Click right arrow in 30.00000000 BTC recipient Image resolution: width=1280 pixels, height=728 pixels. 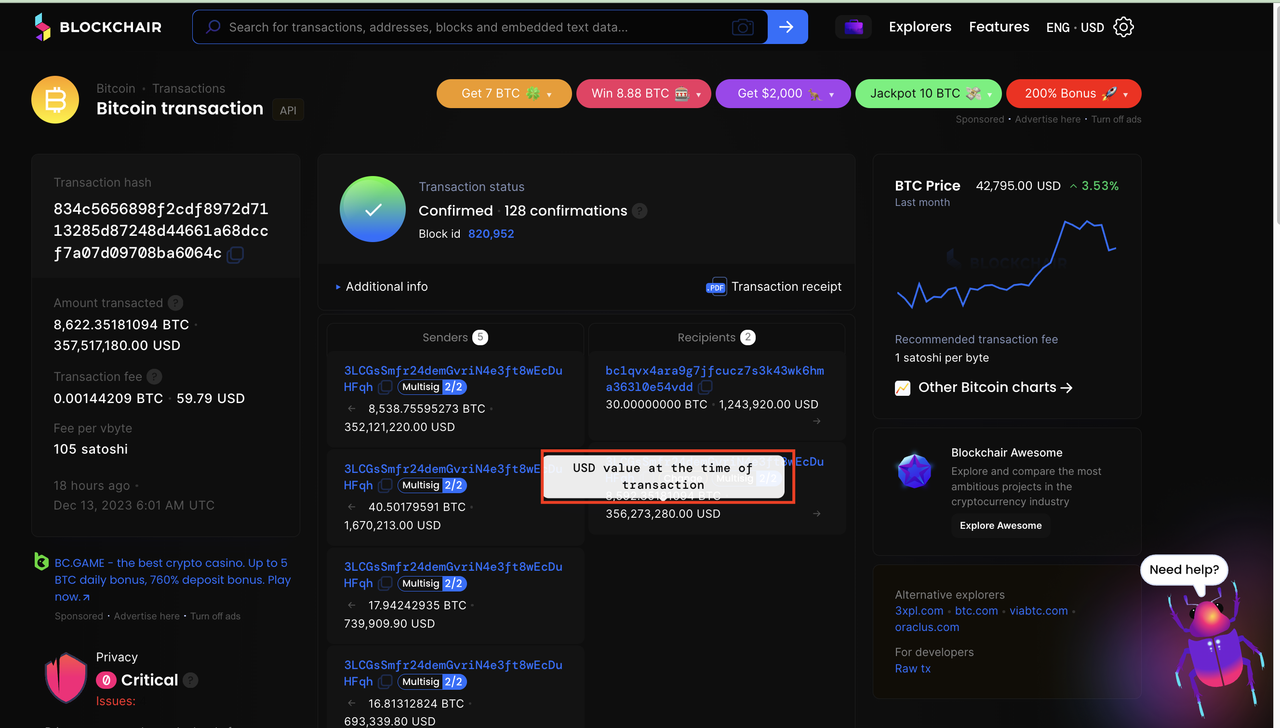[817, 421]
